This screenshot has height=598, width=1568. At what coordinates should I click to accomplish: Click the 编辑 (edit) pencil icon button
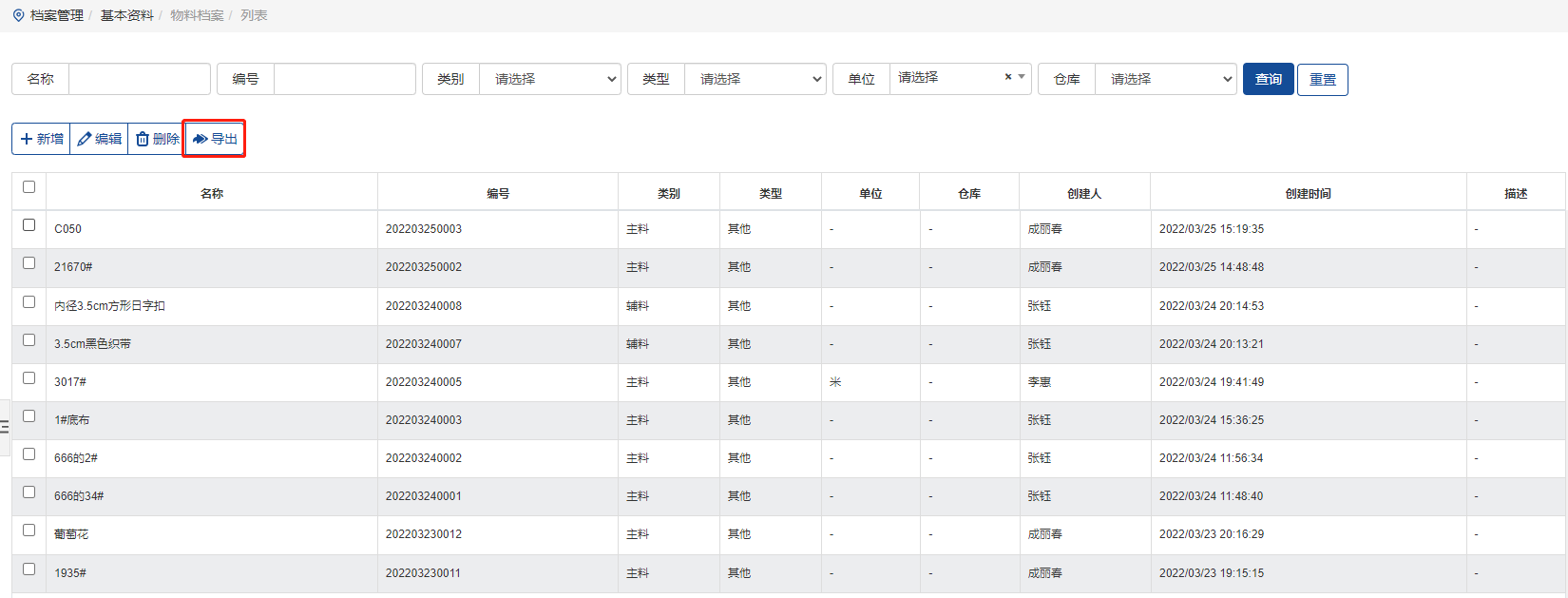(x=99, y=139)
